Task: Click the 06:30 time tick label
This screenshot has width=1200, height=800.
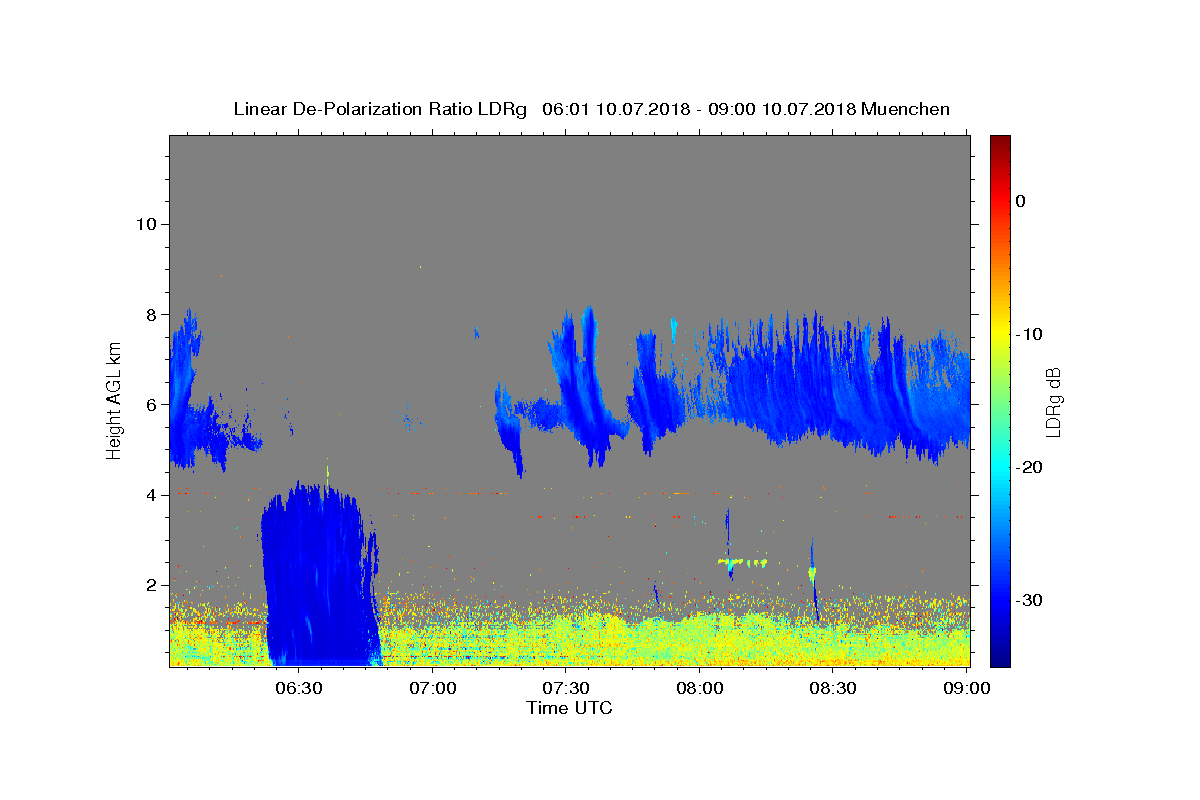Action: coord(298,688)
